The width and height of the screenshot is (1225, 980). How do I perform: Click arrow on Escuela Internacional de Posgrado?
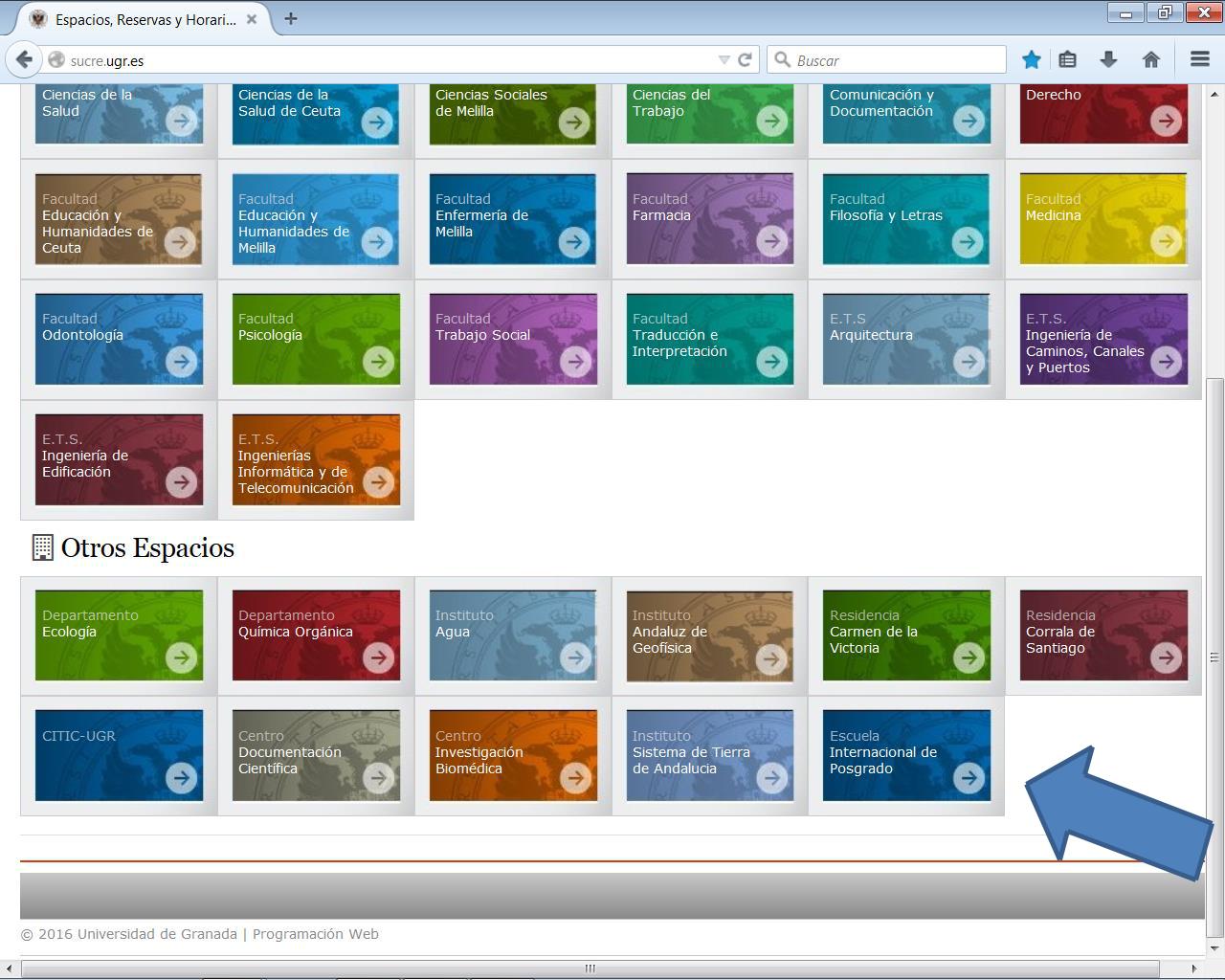pyautogui.click(x=969, y=778)
